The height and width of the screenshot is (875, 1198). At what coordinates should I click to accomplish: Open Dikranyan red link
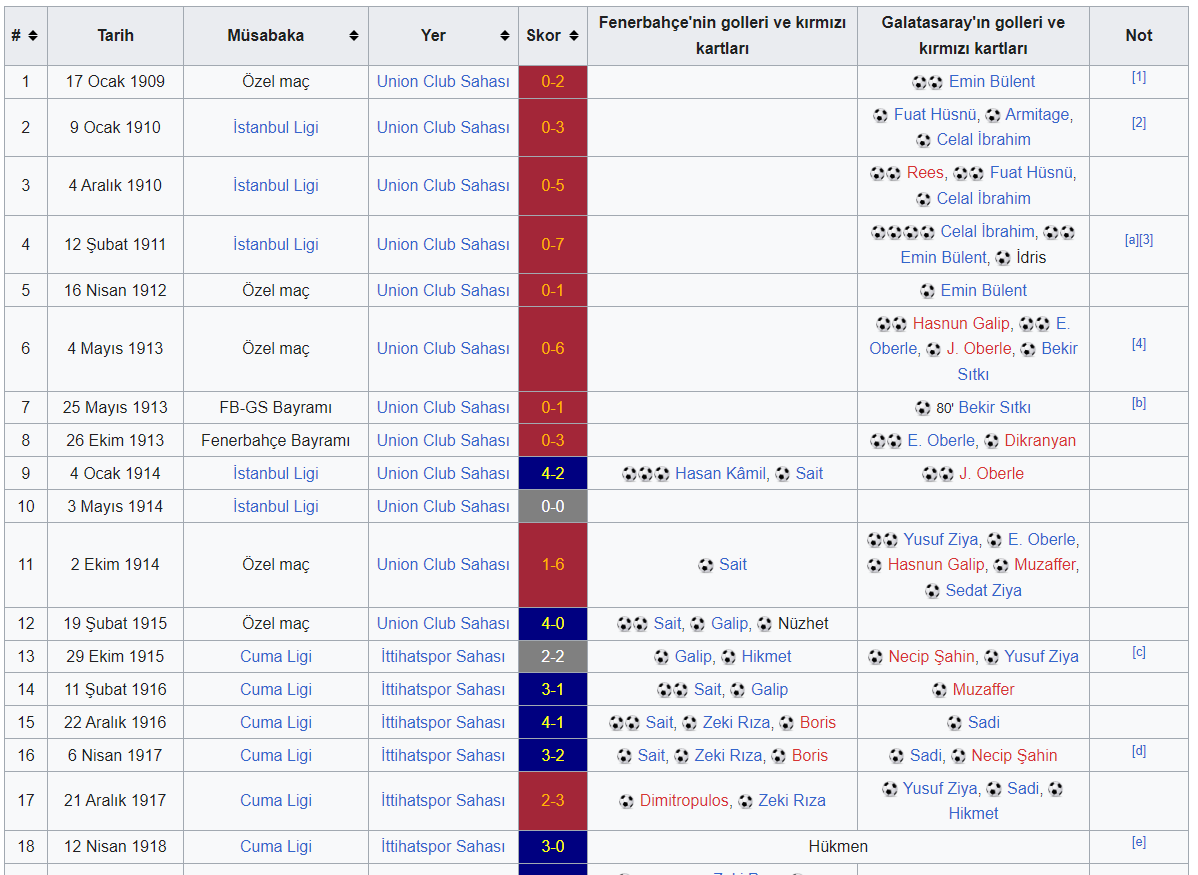(1040, 441)
